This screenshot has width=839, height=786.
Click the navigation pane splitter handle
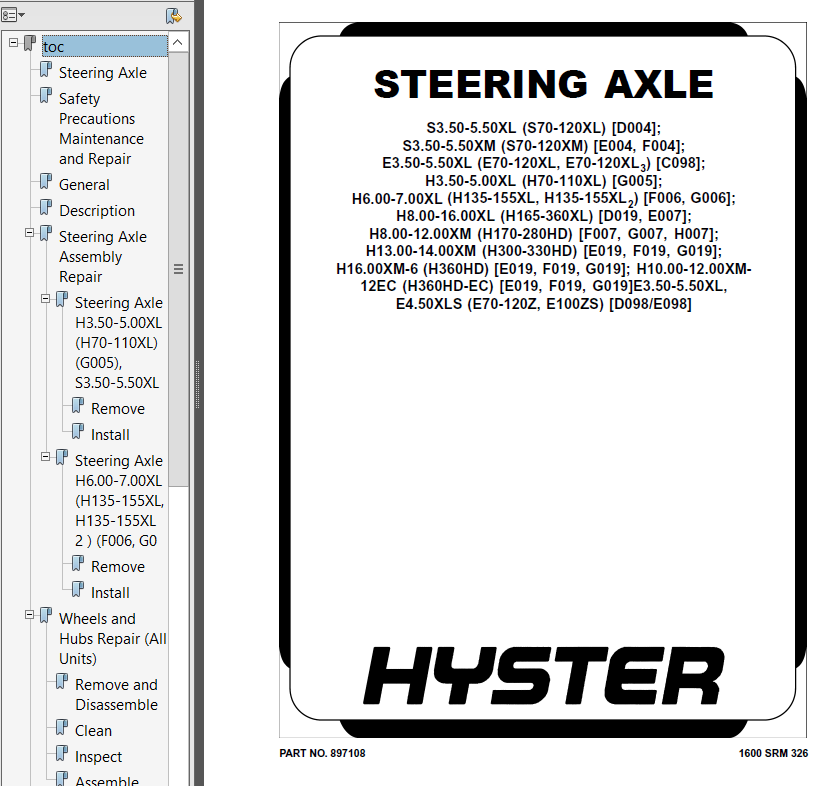pyautogui.click(x=197, y=384)
